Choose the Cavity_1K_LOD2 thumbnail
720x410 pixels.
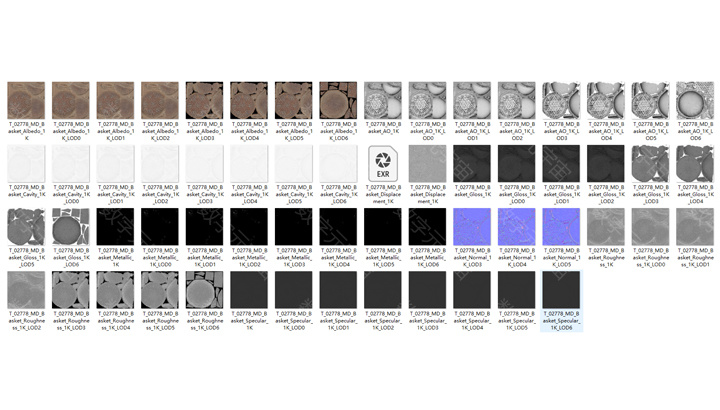tap(160, 164)
